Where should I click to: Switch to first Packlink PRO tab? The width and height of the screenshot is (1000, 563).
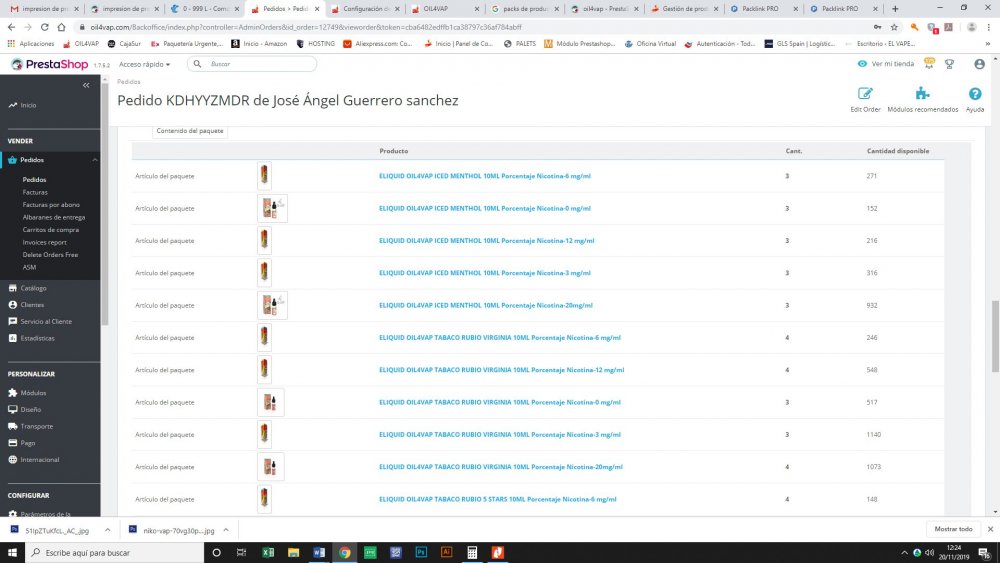coord(763,9)
